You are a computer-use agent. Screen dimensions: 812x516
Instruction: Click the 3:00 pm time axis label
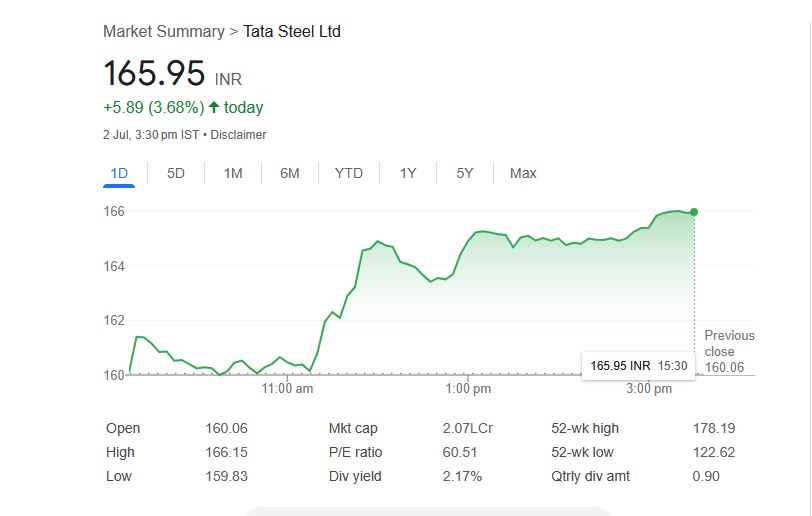click(649, 388)
